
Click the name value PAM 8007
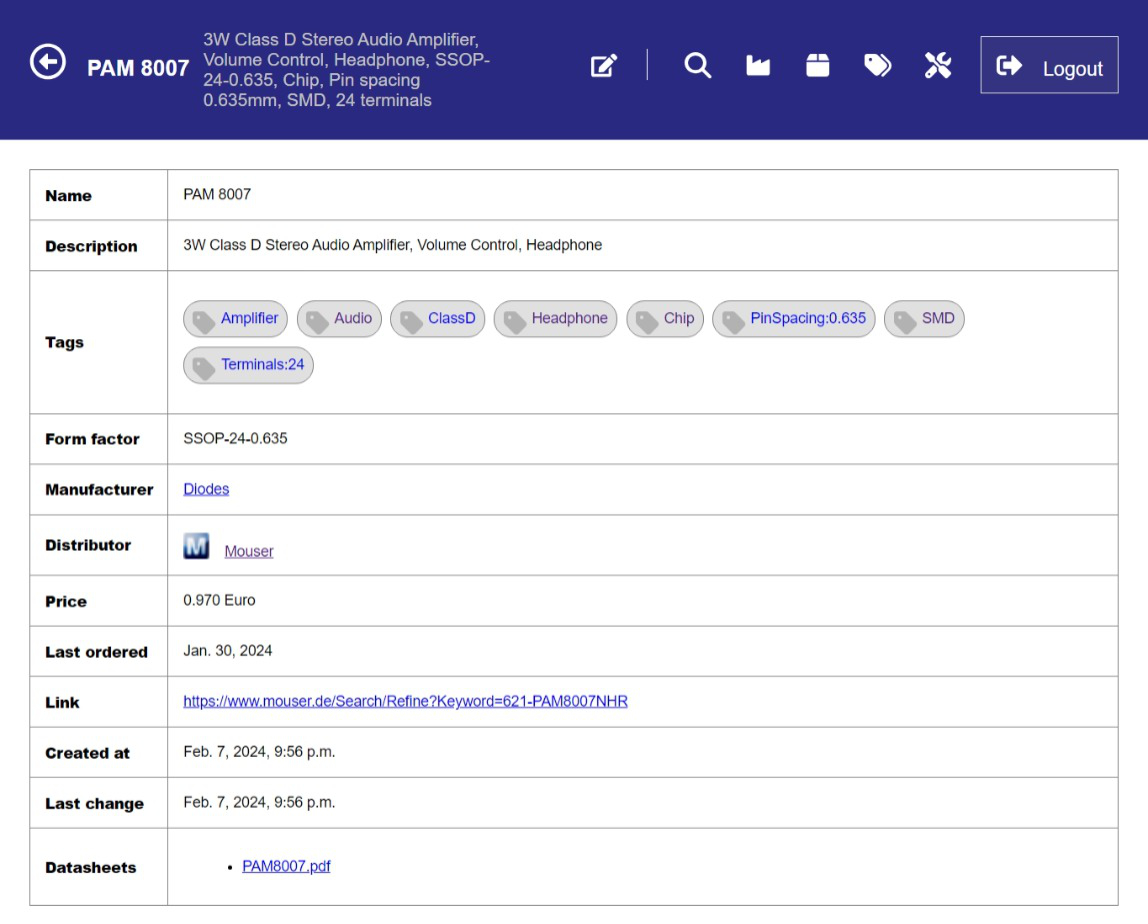tap(217, 194)
